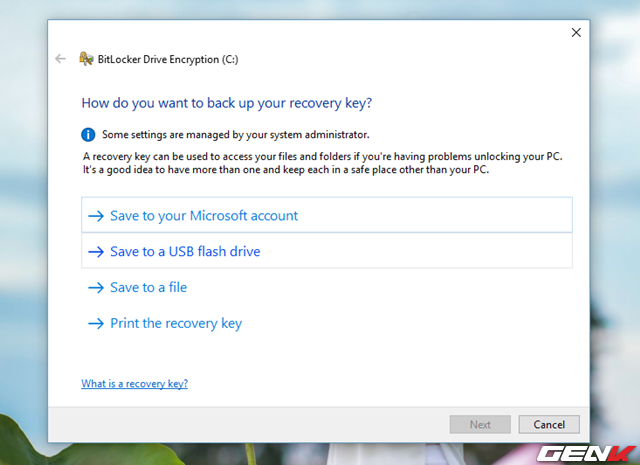Click the BitLocker Drive Encryption (C:) title text
The width and height of the screenshot is (640, 465).
pos(168,60)
